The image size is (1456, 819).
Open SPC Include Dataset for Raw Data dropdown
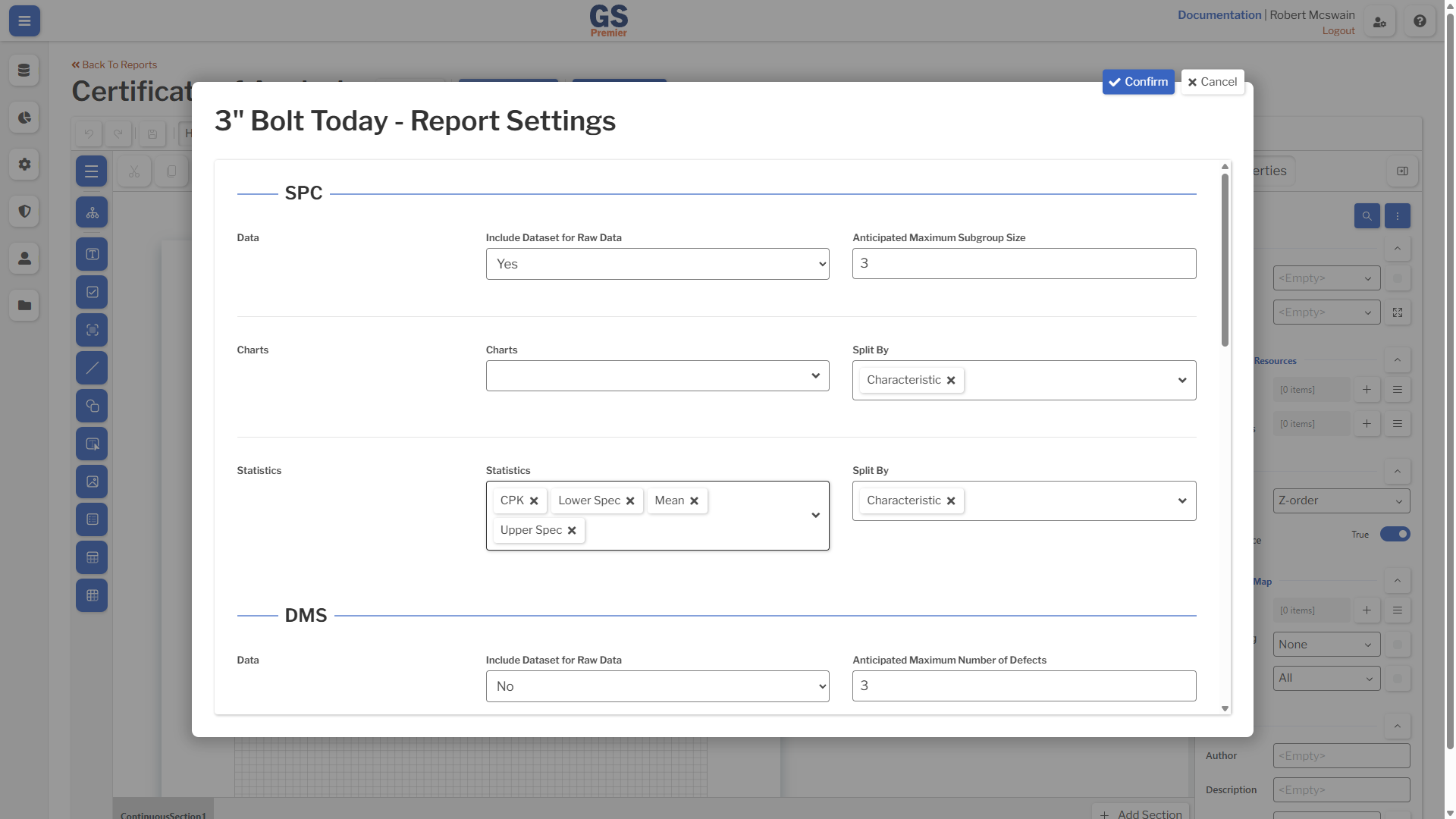657,264
